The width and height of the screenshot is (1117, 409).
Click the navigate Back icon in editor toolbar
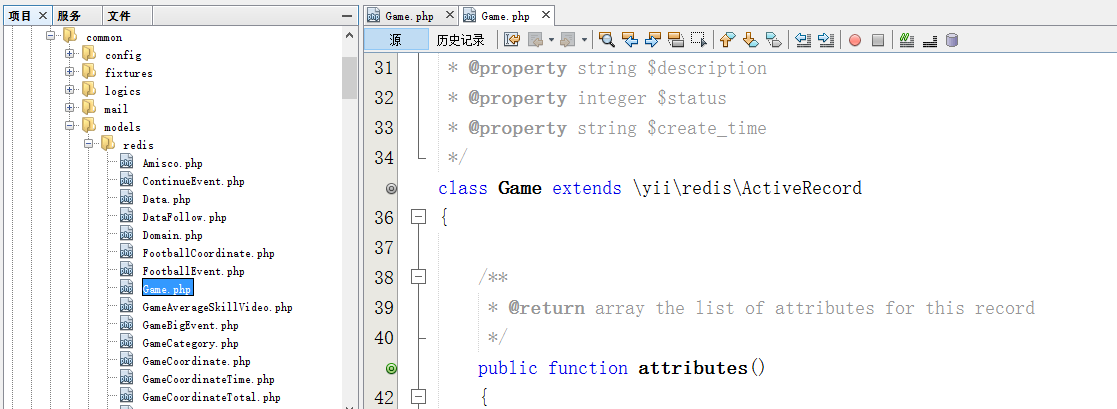(536, 40)
